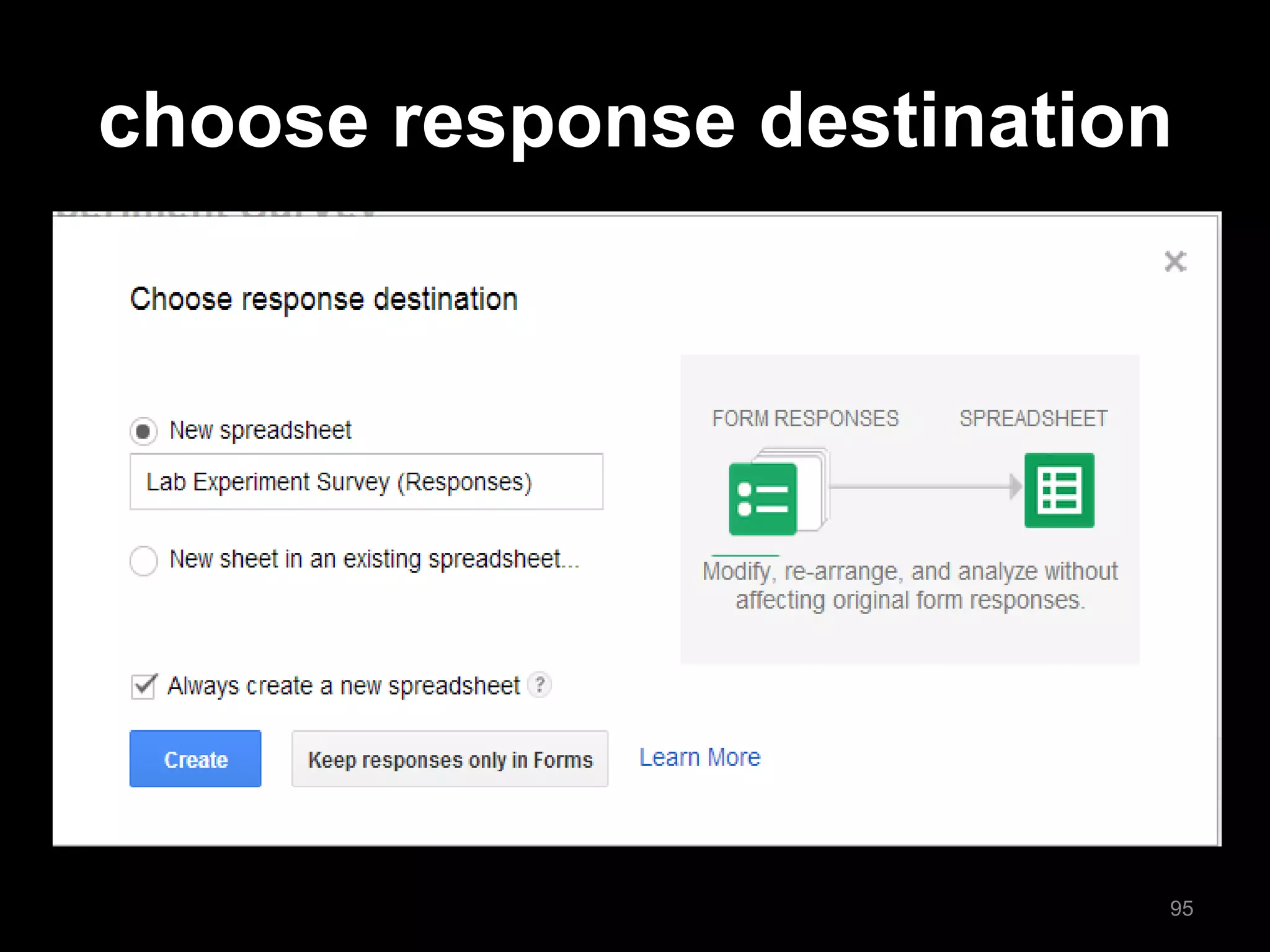This screenshot has width=1270, height=952.
Task: Uncheck Always create a new spreadsheet
Action: [144, 686]
